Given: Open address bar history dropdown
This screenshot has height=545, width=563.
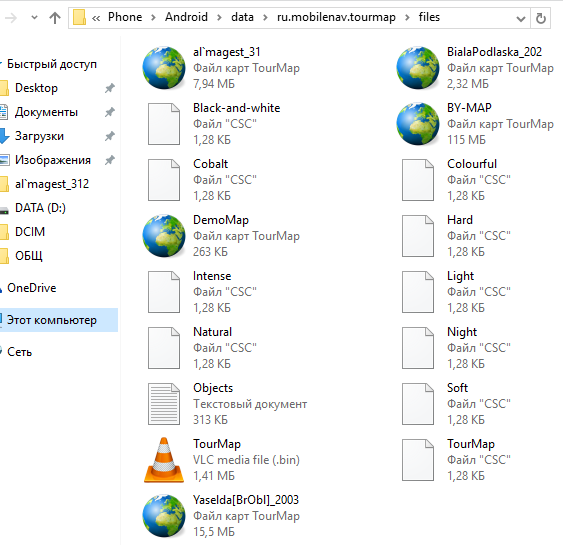Looking at the screenshot, I should (x=521, y=18).
